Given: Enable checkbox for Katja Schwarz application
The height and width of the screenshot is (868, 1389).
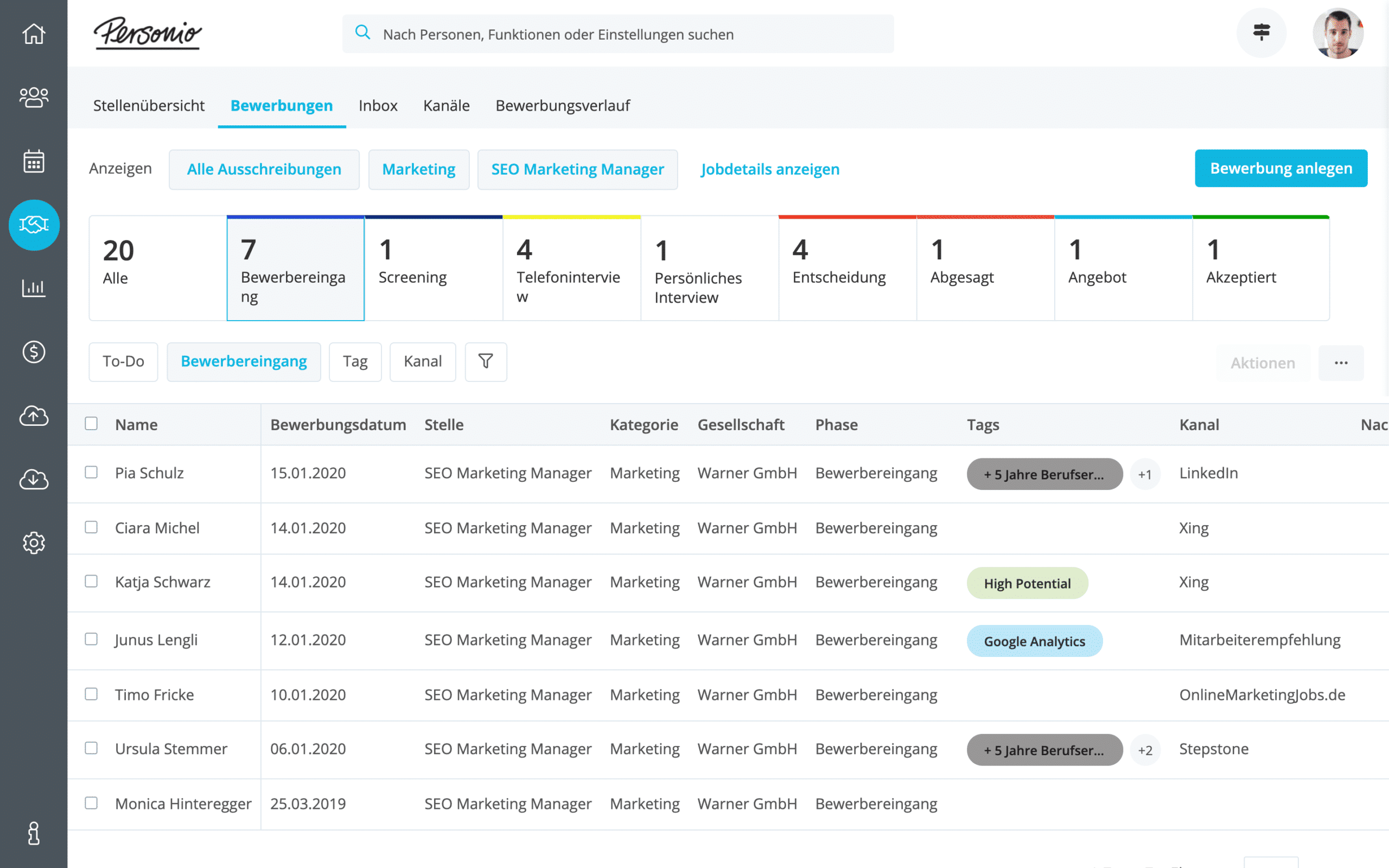Looking at the screenshot, I should coord(90,582).
